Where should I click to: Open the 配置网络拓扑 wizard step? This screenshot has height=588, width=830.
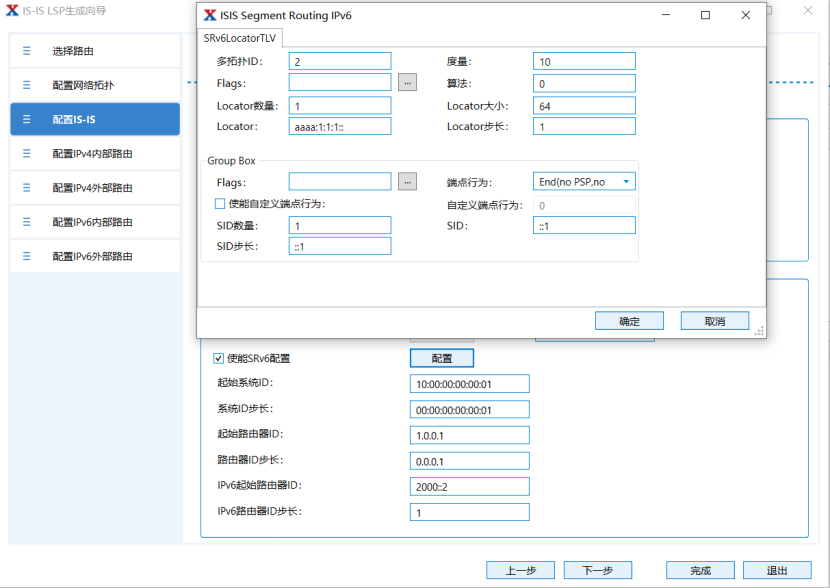point(95,85)
